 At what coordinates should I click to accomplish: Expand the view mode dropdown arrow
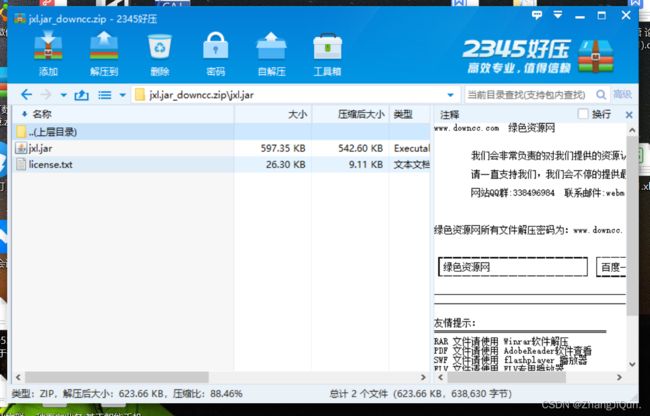122,95
